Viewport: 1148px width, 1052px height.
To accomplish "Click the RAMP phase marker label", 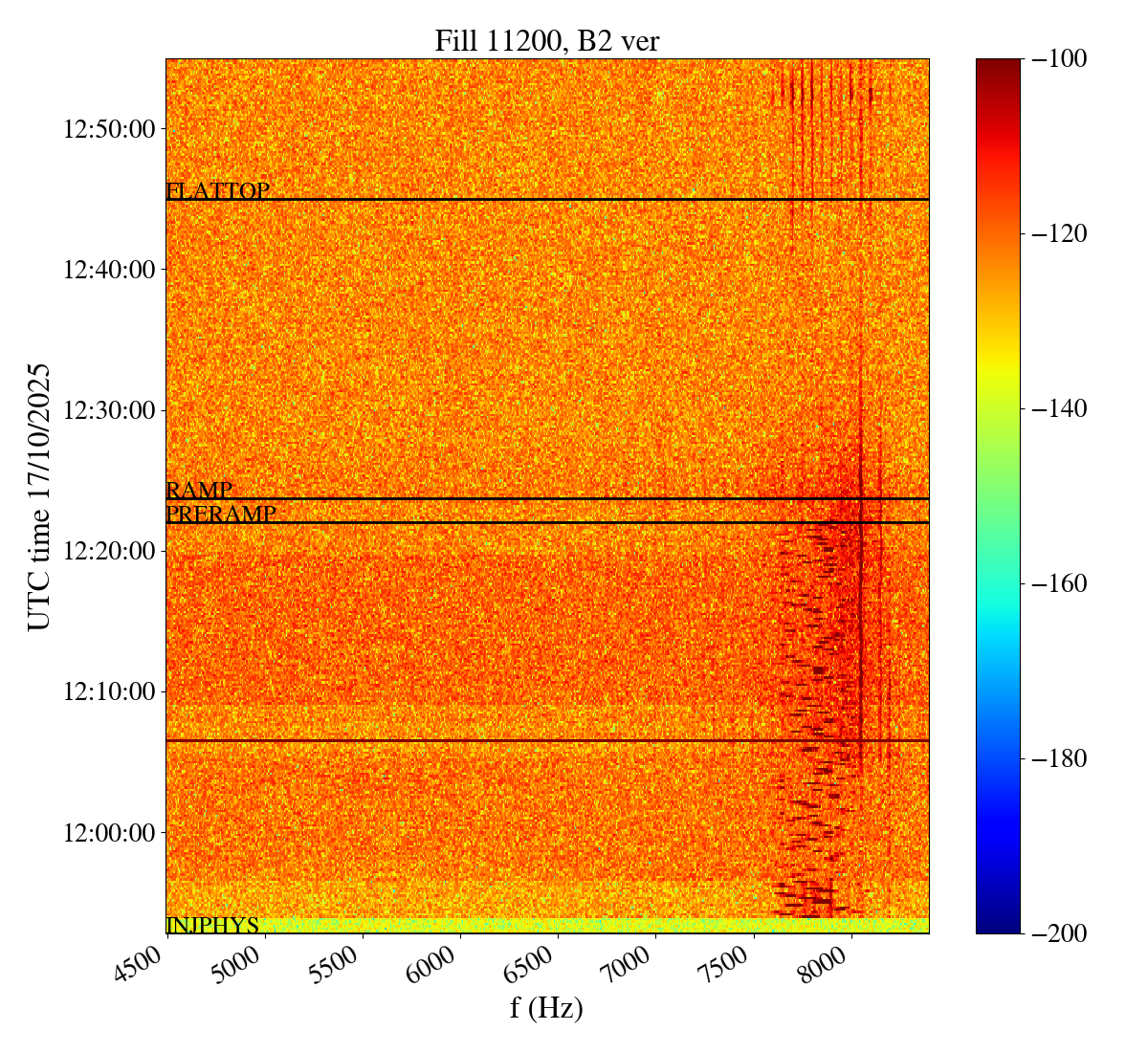I will click(x=199, y=491).
